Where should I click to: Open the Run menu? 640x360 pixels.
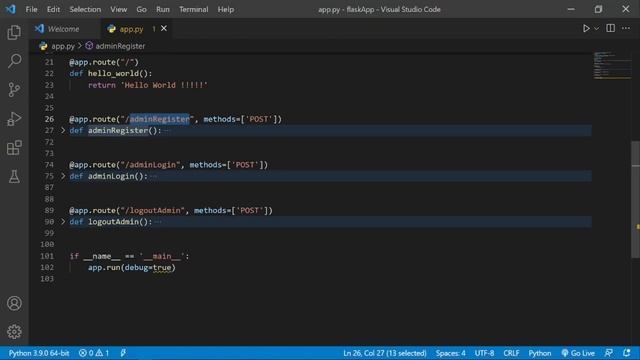[162, 9]
